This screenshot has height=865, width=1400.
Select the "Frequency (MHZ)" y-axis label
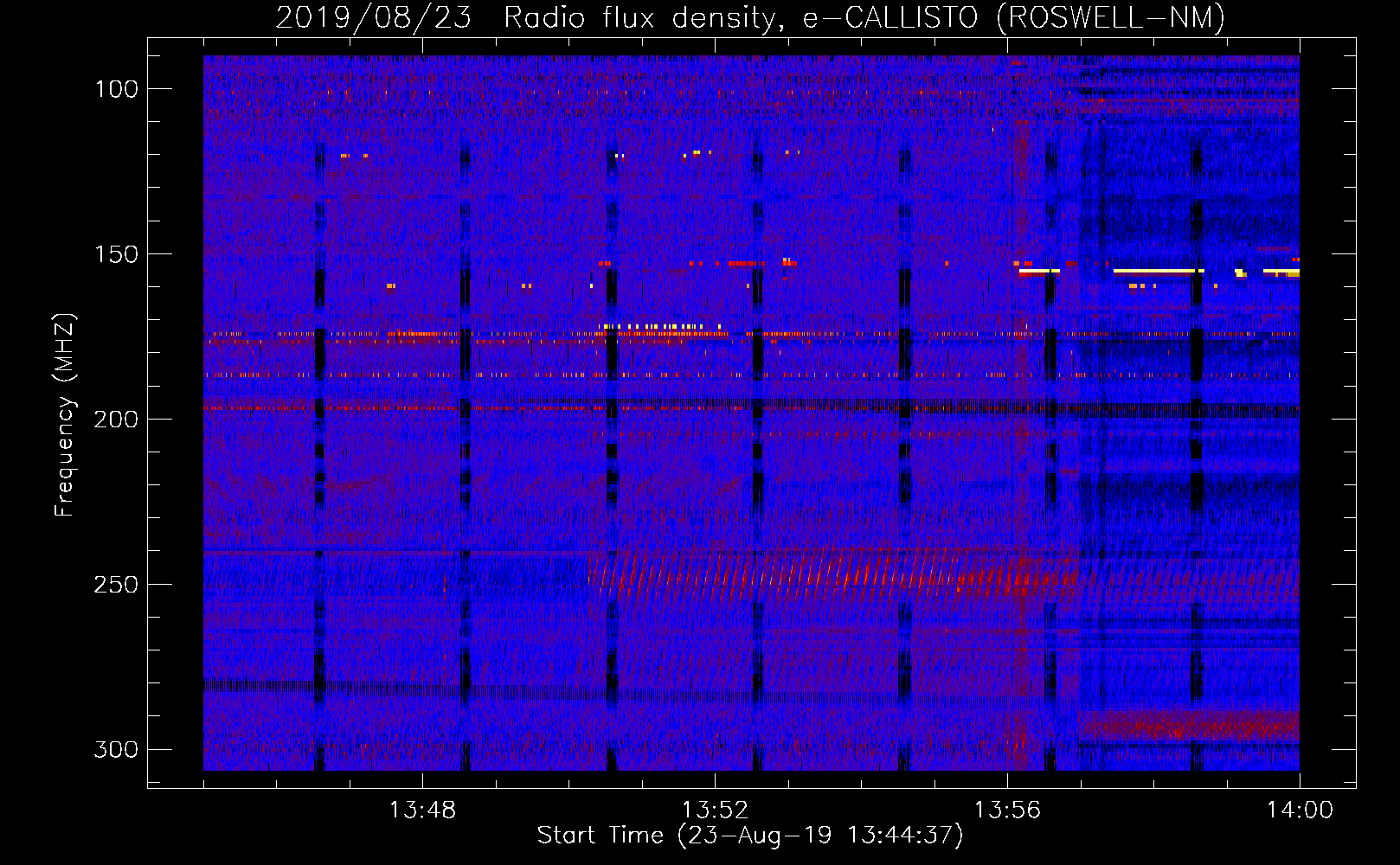pos(65,415)
